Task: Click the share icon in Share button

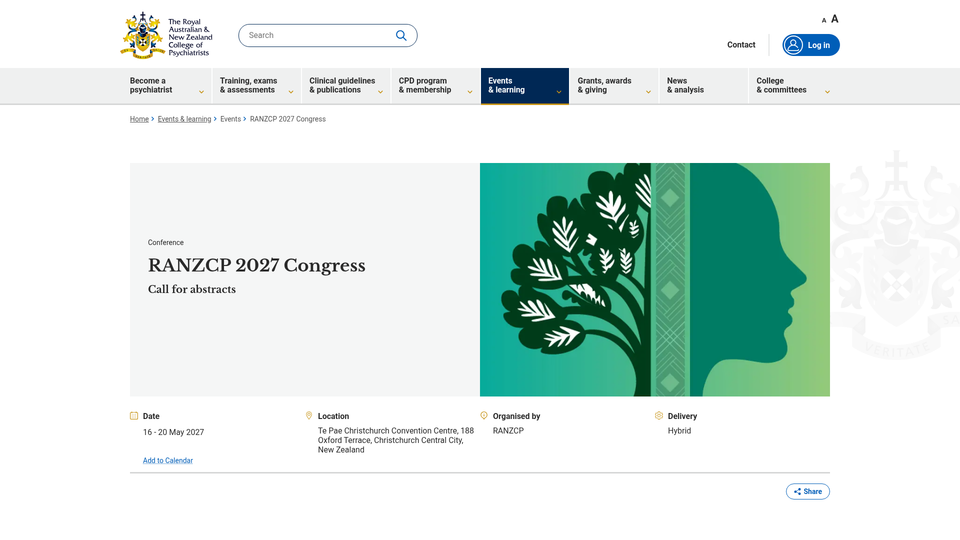Action: click(797, 492)
